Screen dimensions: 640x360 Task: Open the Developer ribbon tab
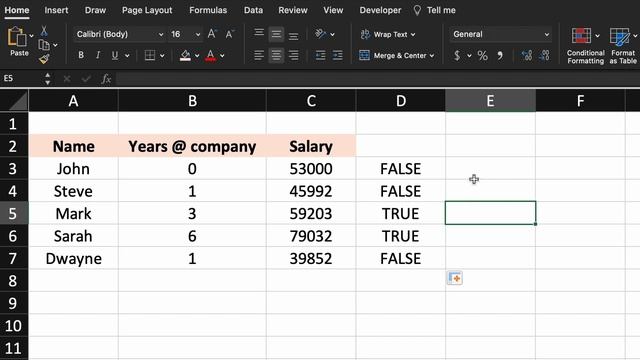[380, 10]
